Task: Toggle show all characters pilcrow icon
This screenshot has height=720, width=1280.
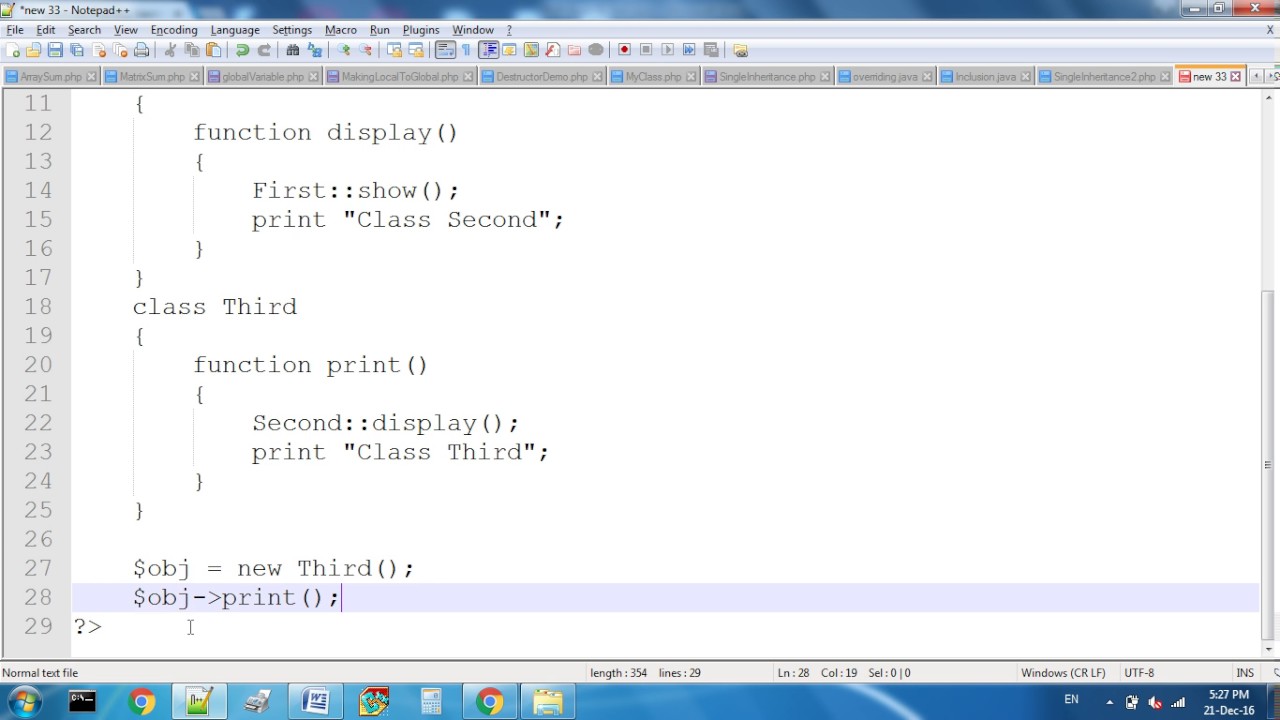Action: tap(466, 50)
